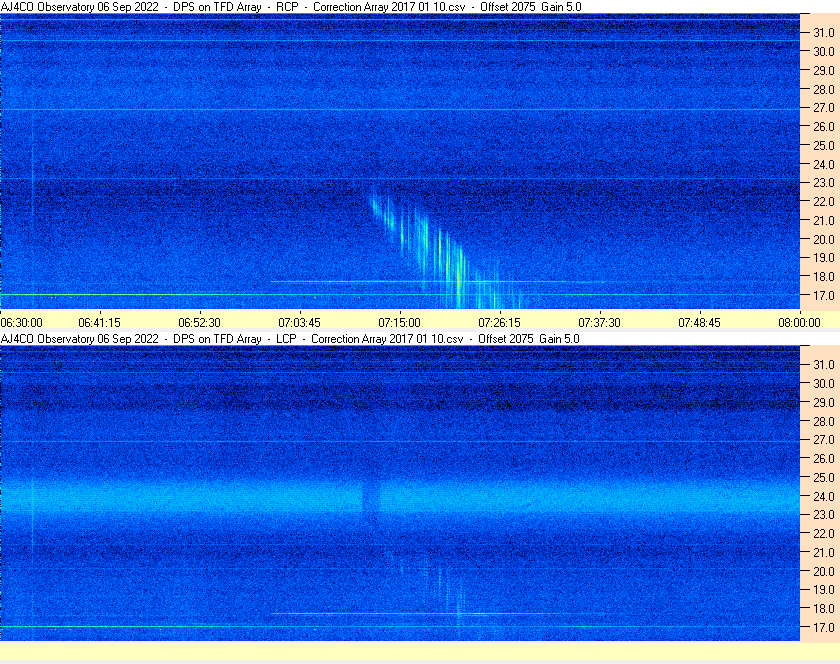
Task: Click the dark gap in LCP 24 MHz band
Action: (x=371, y=496)
